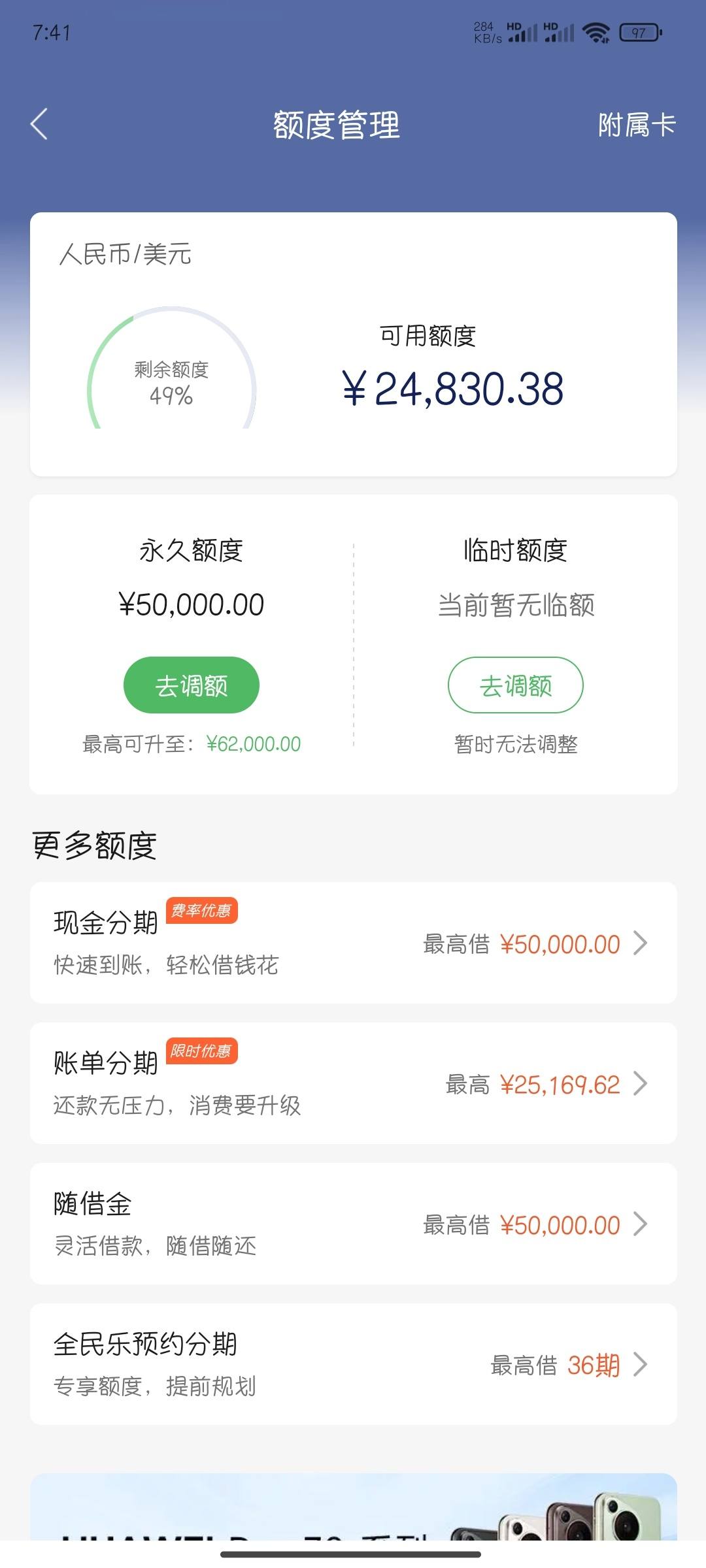
Task: Select the 随借金 list entry
Action: tap(353, 1224)
